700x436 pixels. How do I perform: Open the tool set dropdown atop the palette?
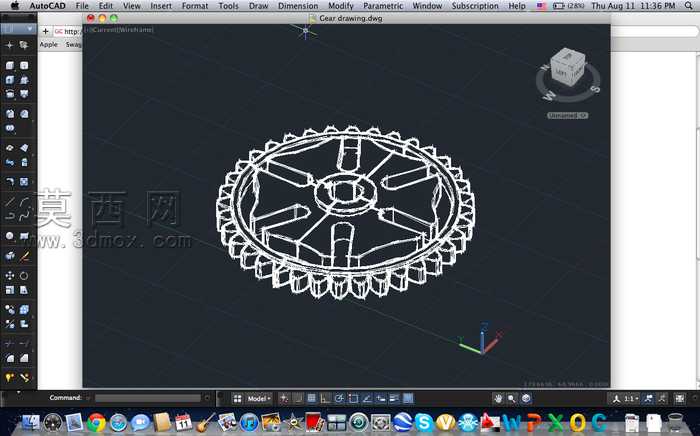pyautogui.click(x=18, y=29)
